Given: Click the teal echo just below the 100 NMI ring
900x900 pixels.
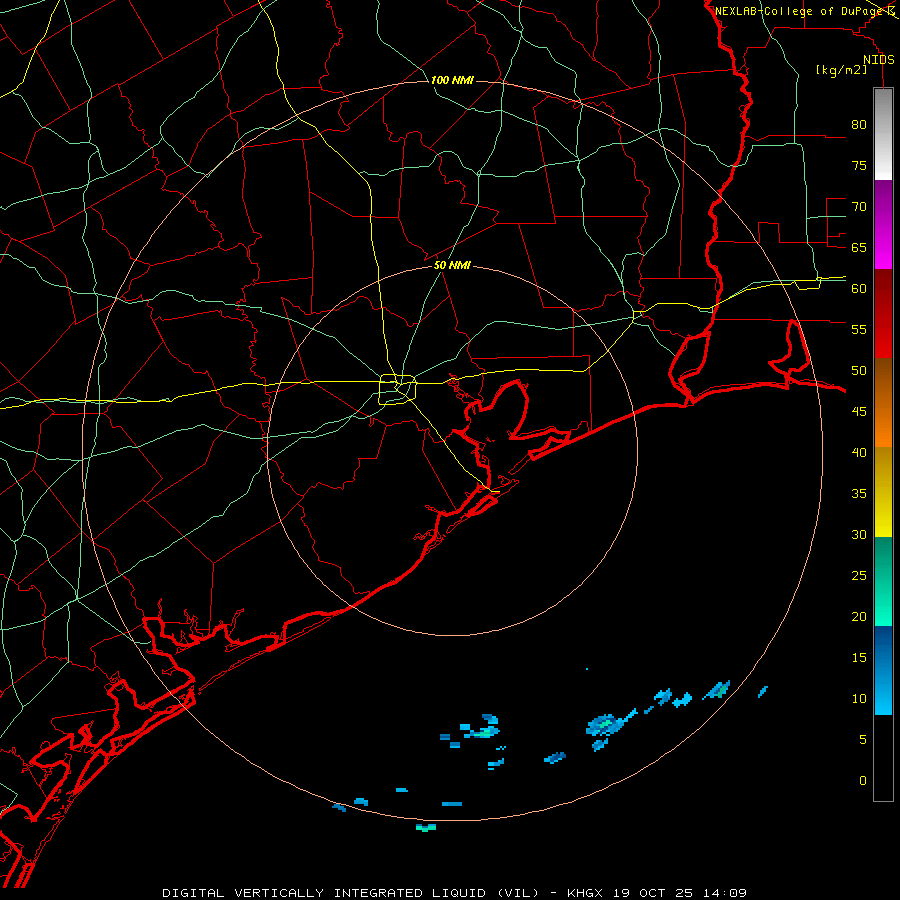Looking at the screenshot, I should click(426, 828).
